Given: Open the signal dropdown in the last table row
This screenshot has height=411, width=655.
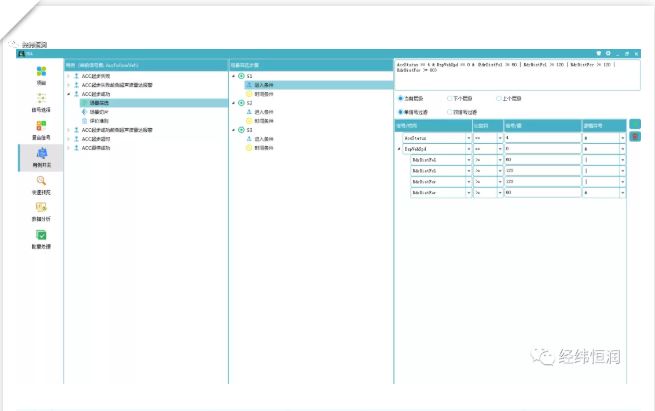Looking at the screenshot, I should point(468,193).
